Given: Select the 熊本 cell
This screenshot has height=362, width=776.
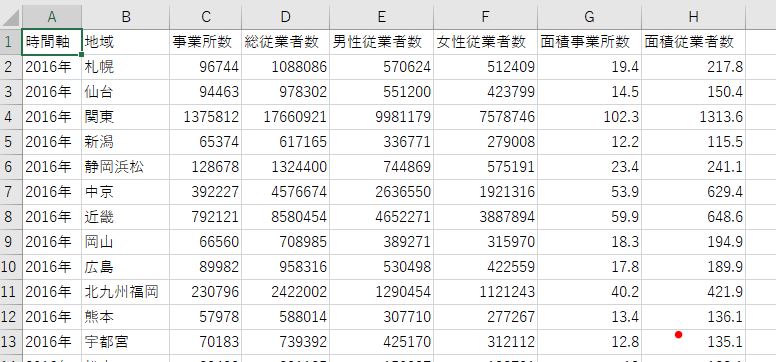Looking at the screenshot, I should 126,317.
